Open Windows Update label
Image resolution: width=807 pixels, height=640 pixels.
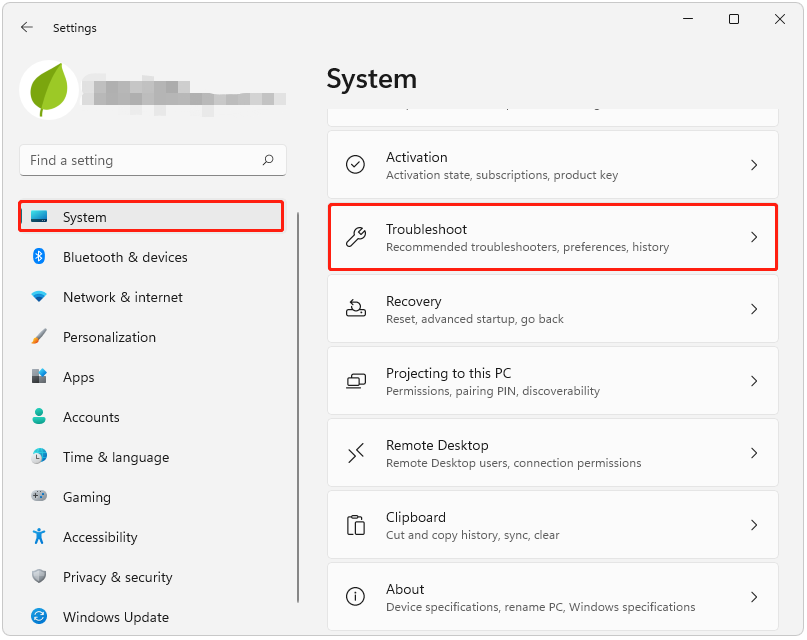[x=116, y=617]
